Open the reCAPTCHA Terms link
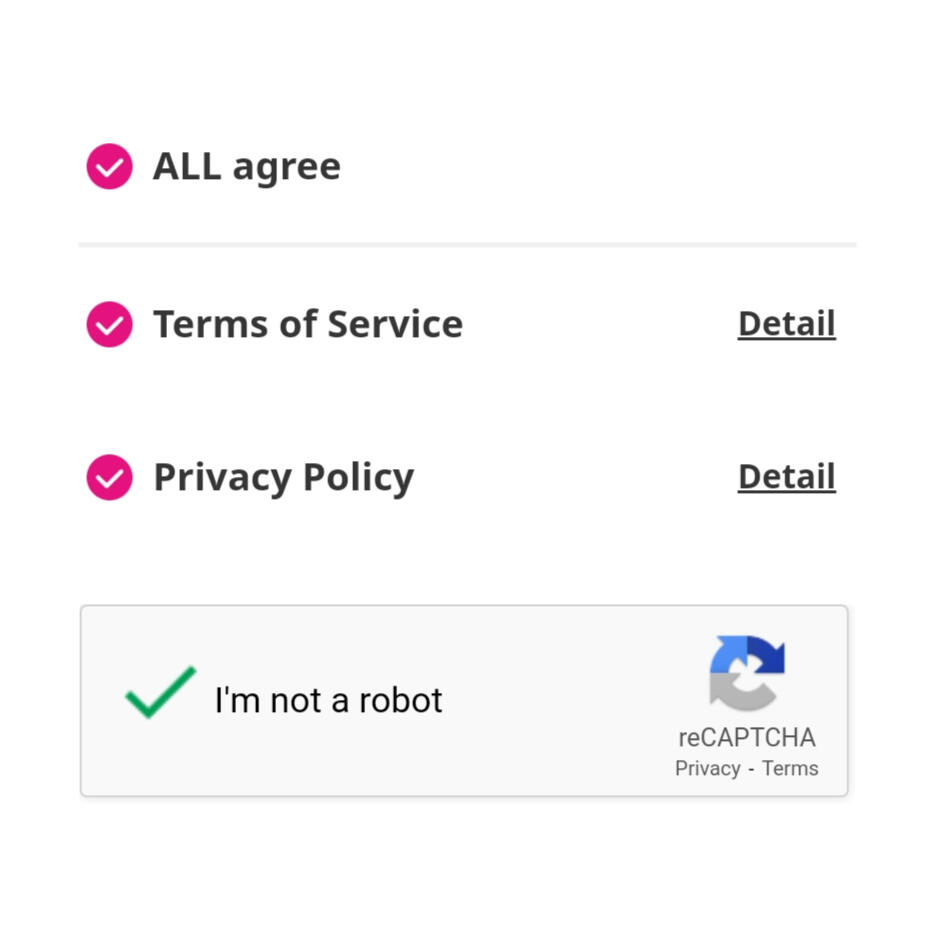941x941 pixels. point(790,768)
